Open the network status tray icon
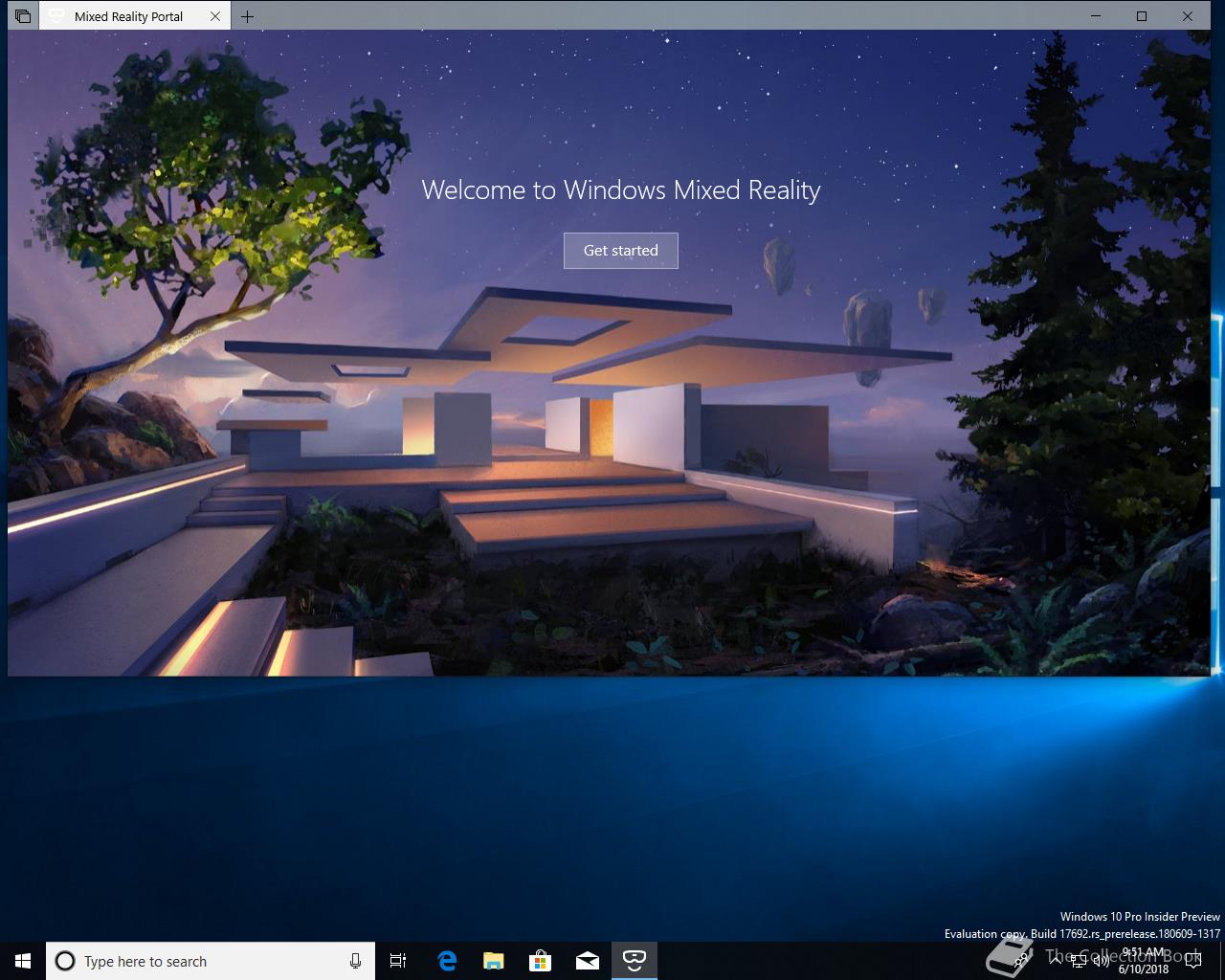 coord(1079,961)
